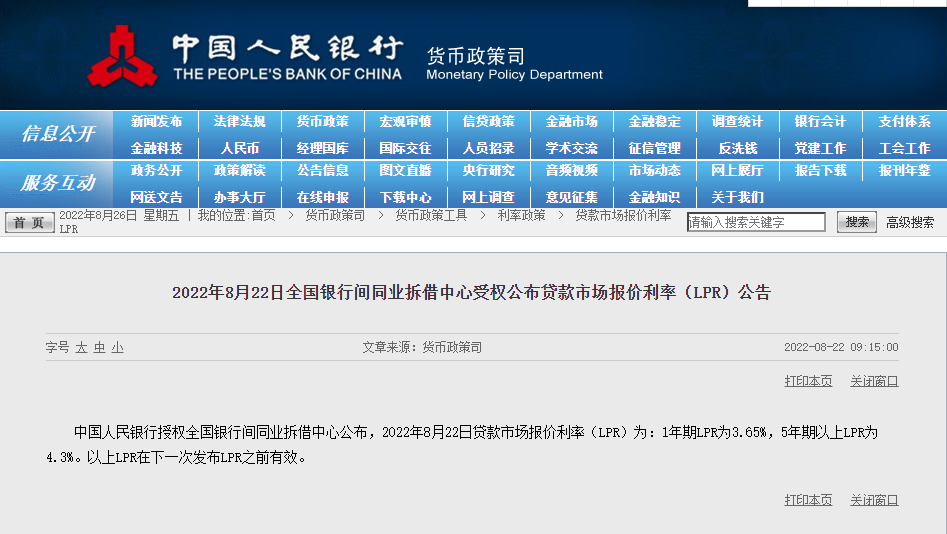Select 金融科技 in navigation

click(x=156, y=148)
